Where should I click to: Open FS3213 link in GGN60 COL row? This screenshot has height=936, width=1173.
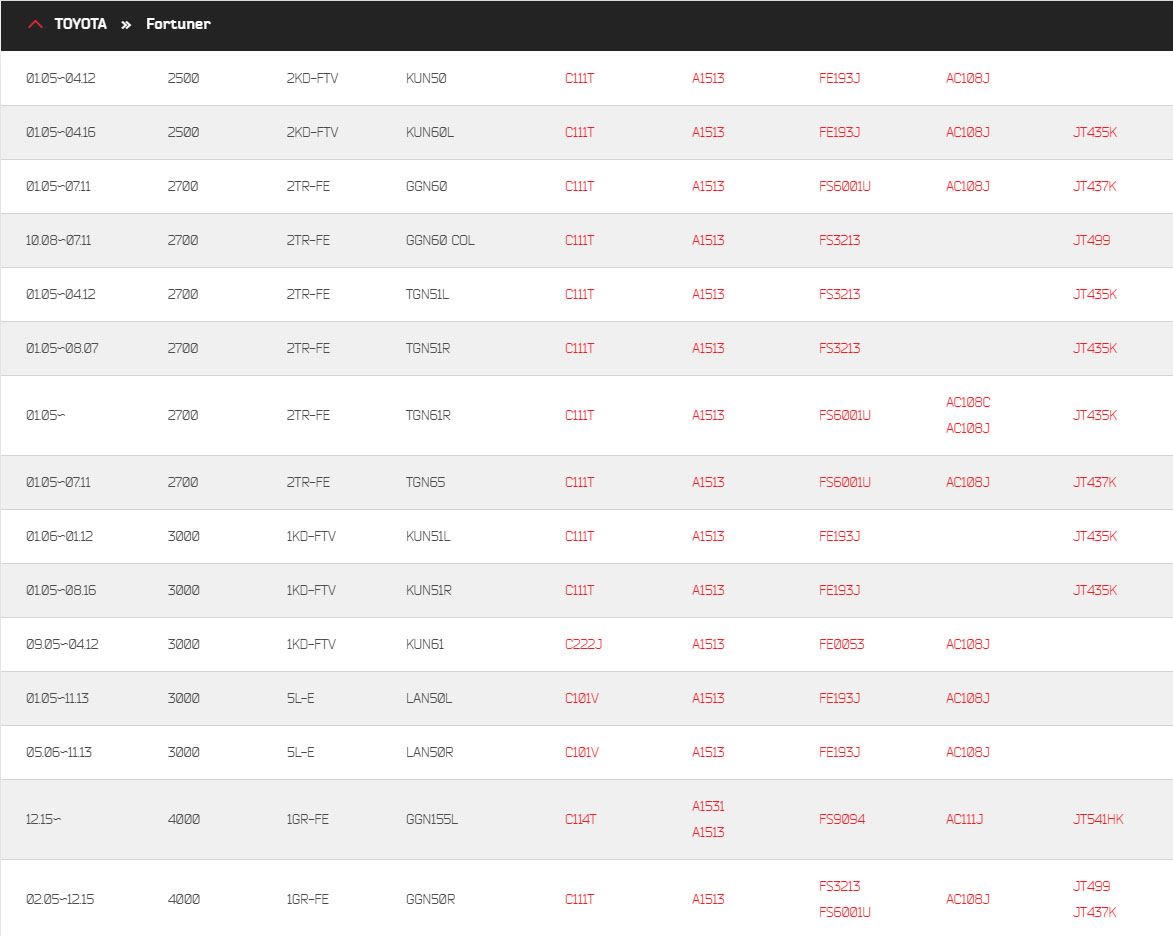click(839, 240)
